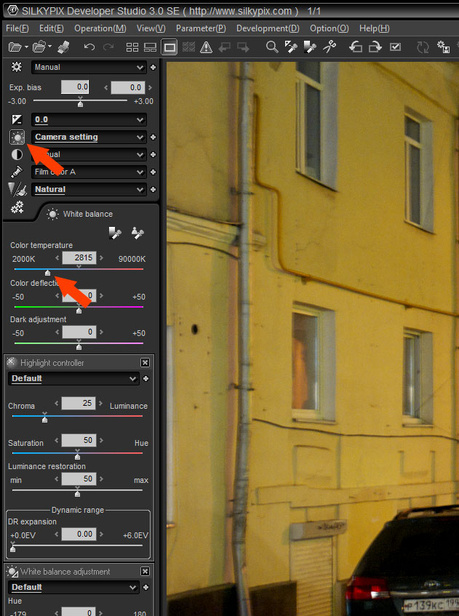
Task: Increase the color temperature with right arrow
Action: [x=102, y=258]
